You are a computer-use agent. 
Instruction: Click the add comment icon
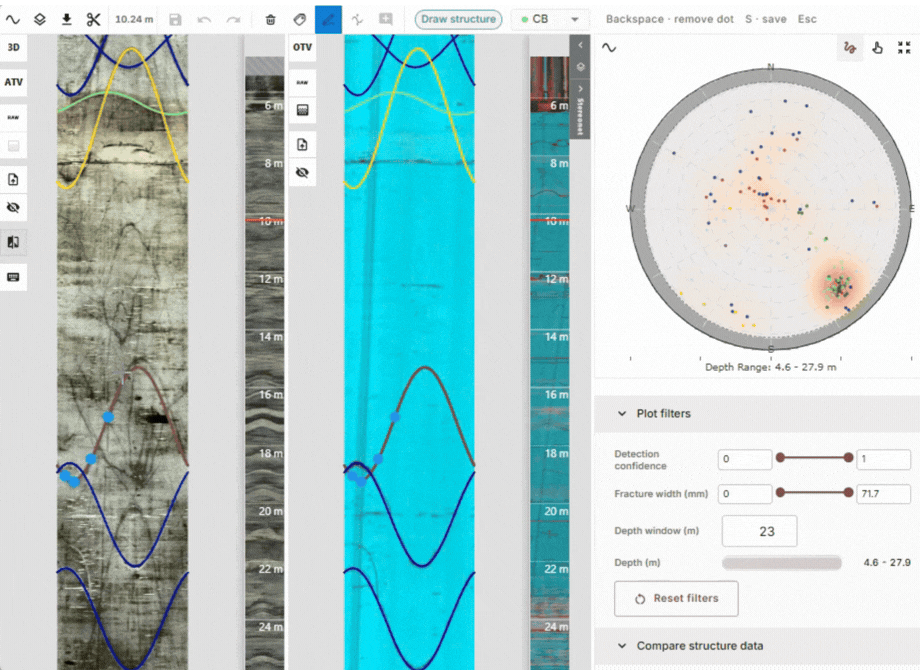(385, 19)
